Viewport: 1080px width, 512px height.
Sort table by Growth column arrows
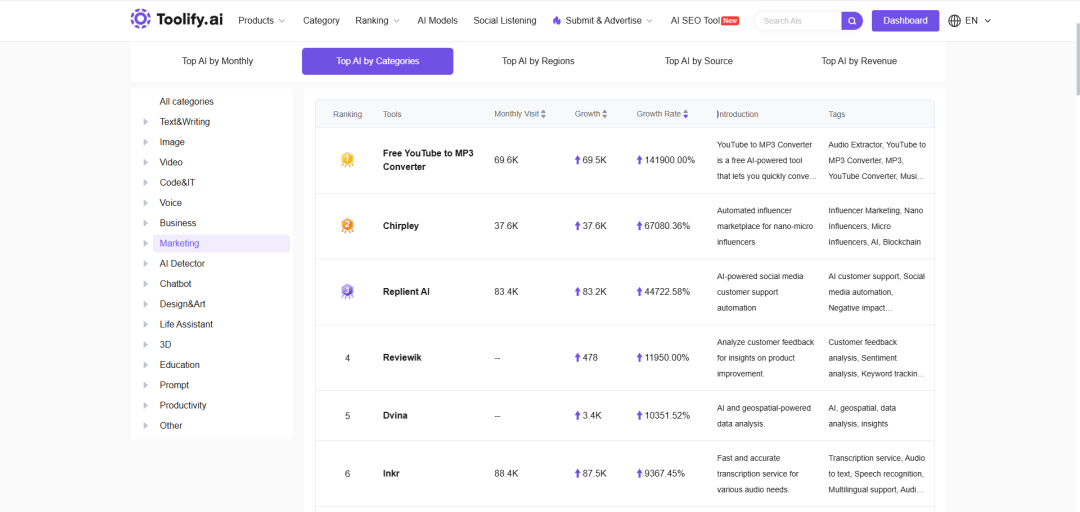coord(605,114)
